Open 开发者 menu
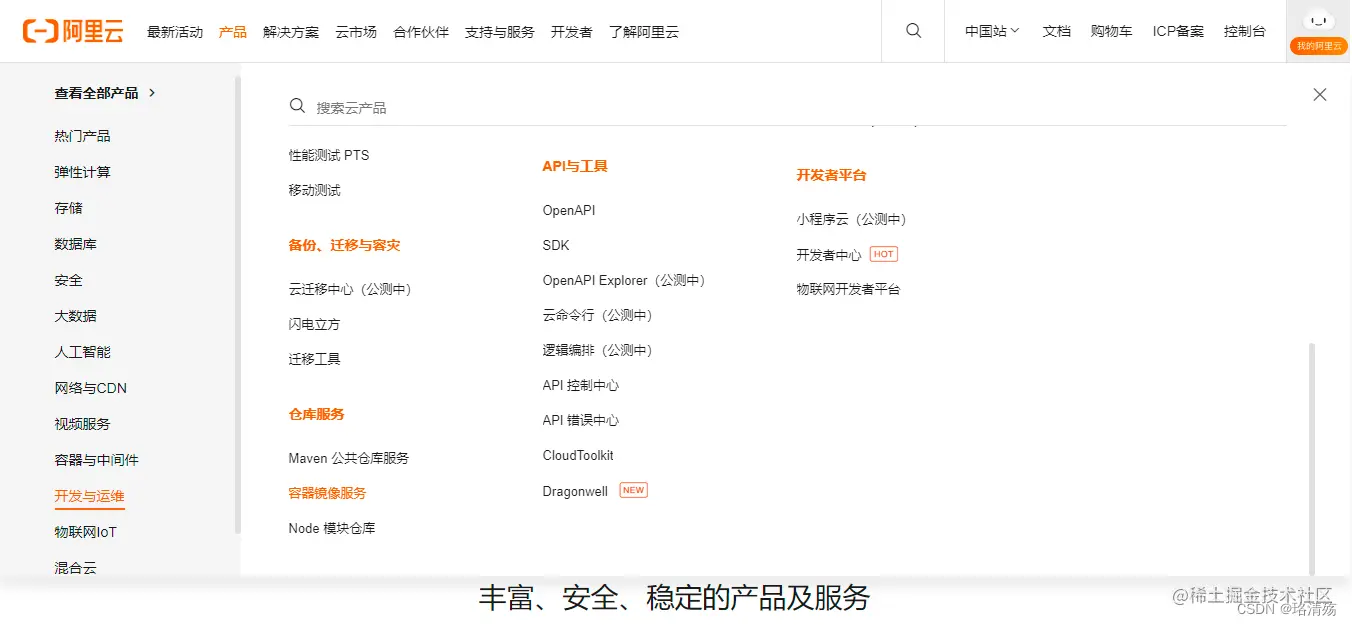This screenshot has height=625, width=1352. point(572,32)
